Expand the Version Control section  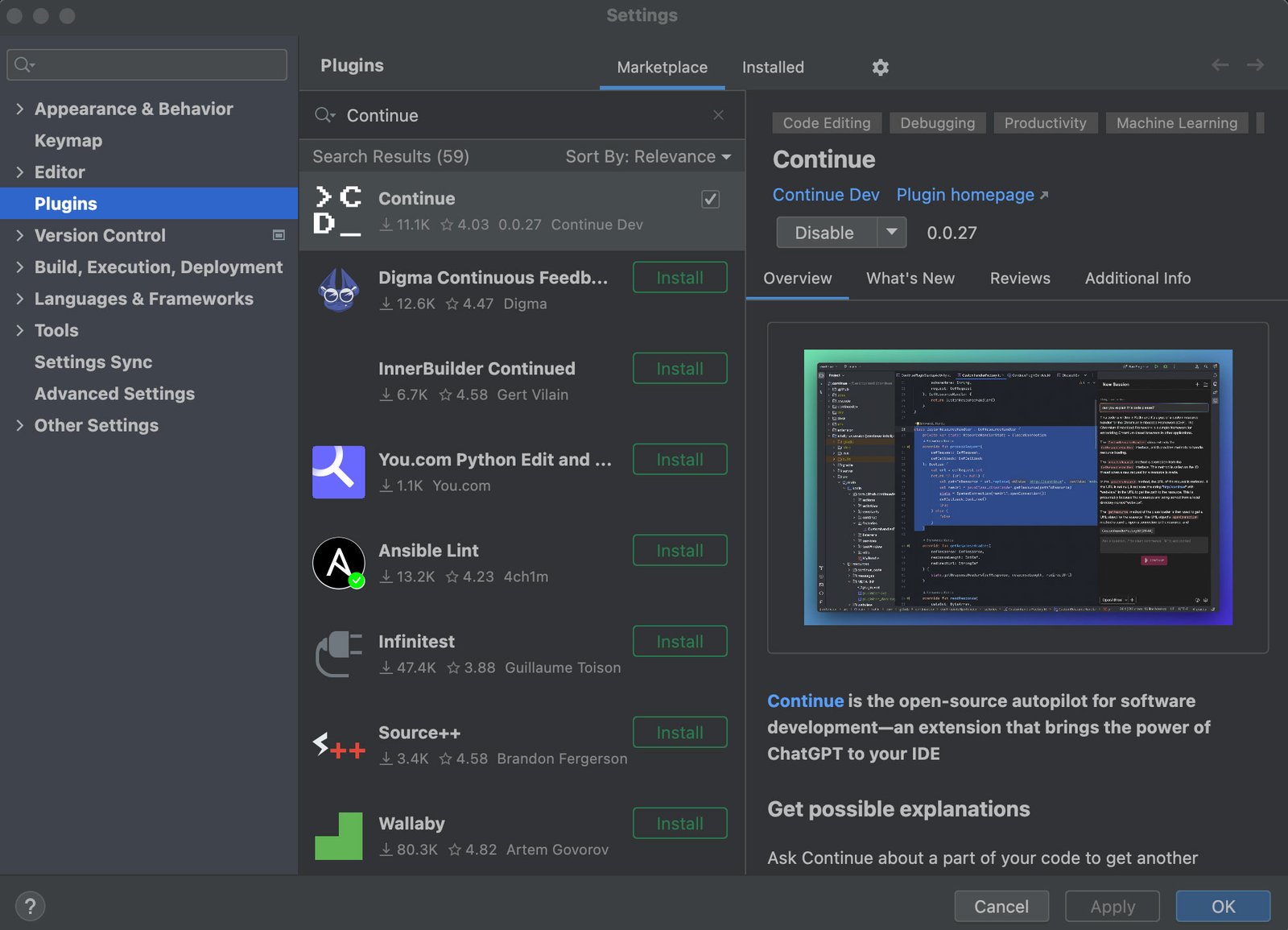[19, 235]
